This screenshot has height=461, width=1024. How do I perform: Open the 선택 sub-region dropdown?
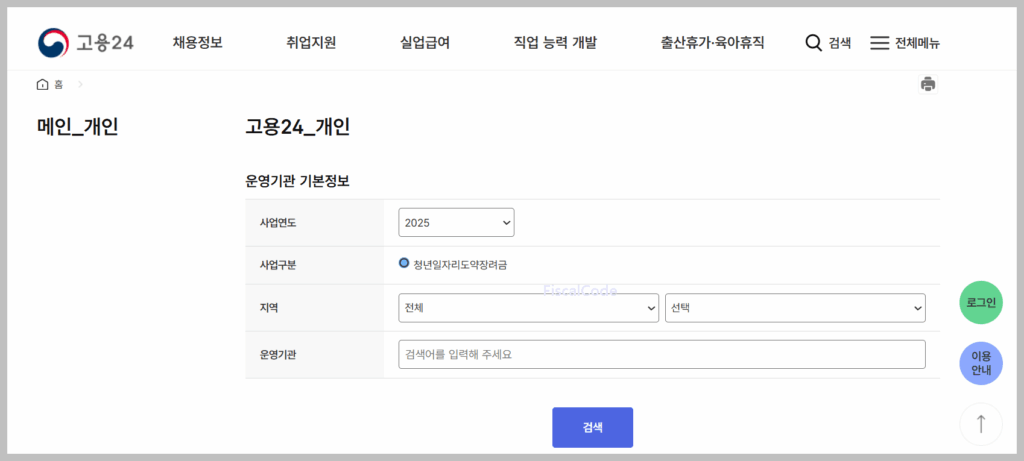pyautogui.click(x=794, y=308)
